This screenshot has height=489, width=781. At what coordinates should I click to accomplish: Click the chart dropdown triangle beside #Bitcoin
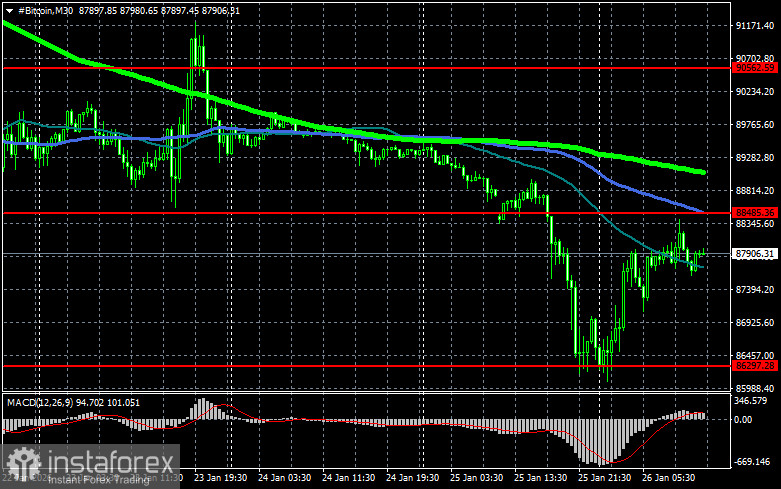[x=9, y=10]
